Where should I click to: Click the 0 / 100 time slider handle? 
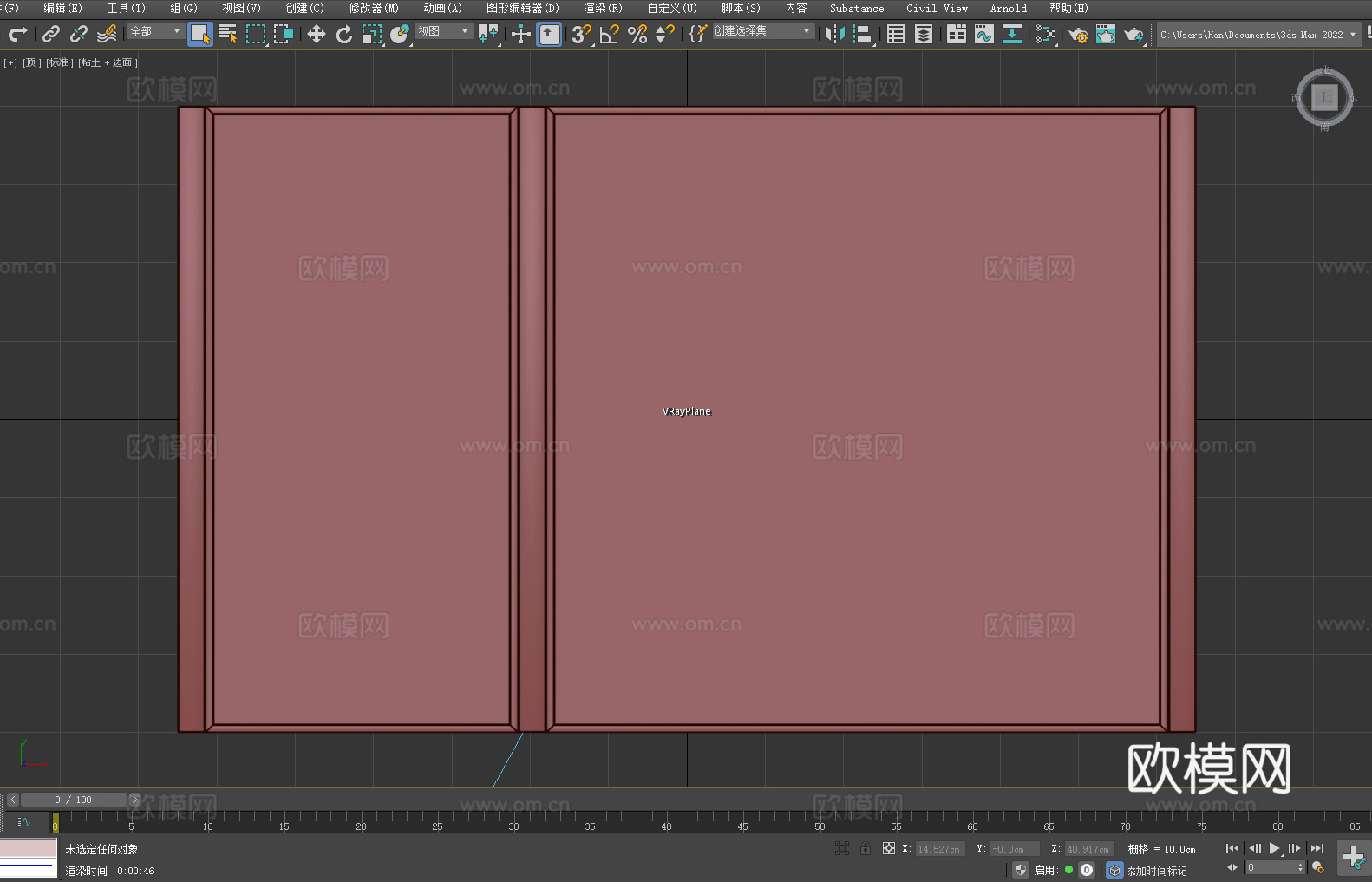point(74,800)
